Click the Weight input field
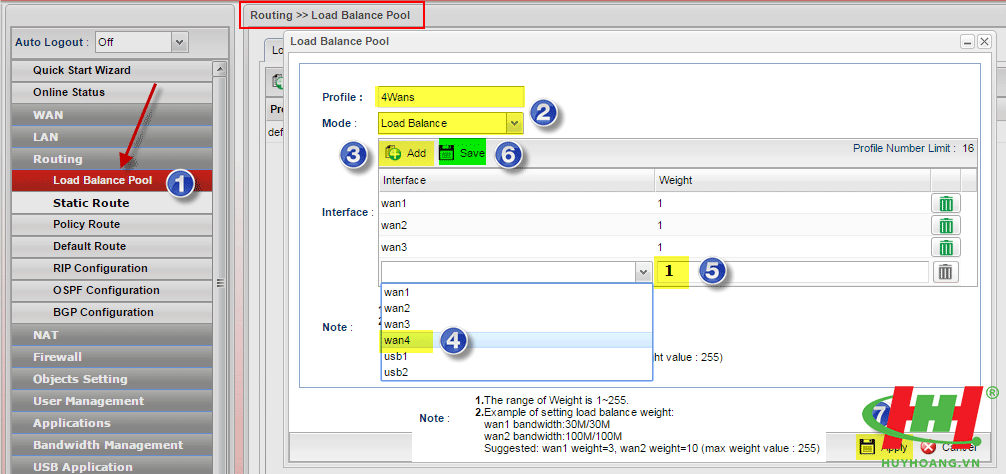Screen dimensions: 1006x474 tap(792, 272)
